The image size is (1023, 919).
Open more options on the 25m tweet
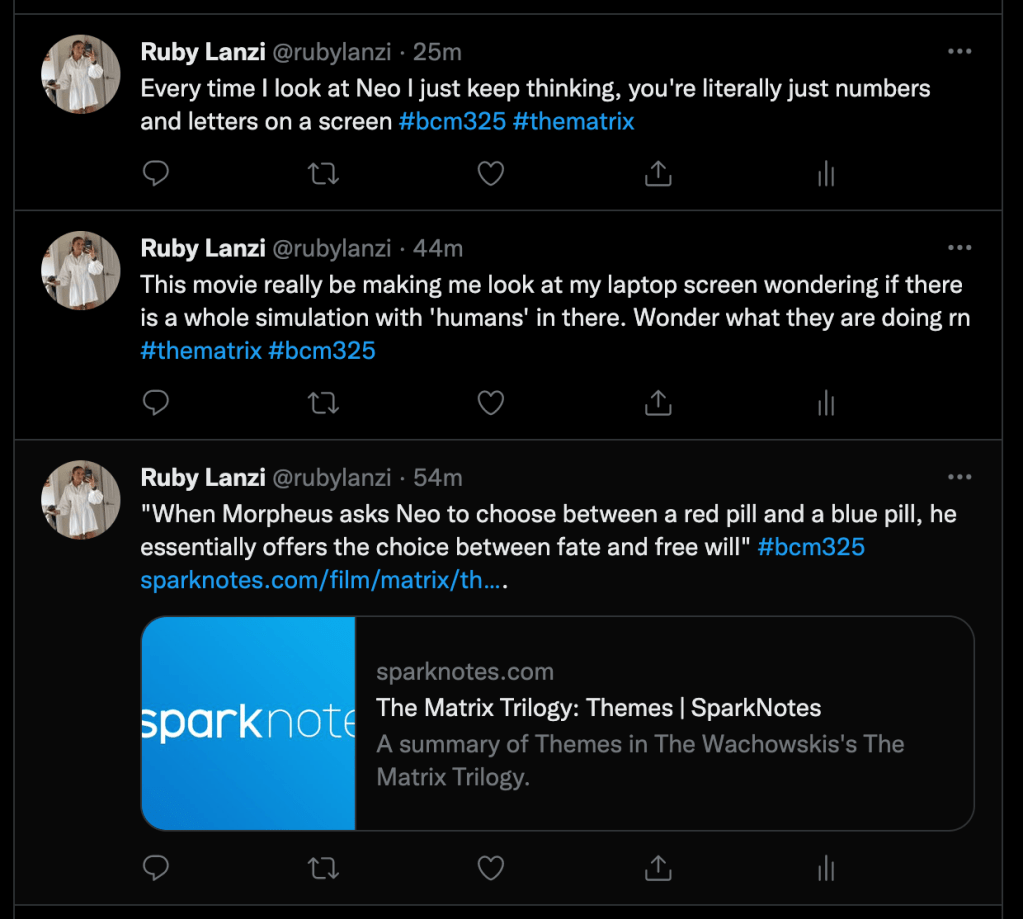click(959, 51)
